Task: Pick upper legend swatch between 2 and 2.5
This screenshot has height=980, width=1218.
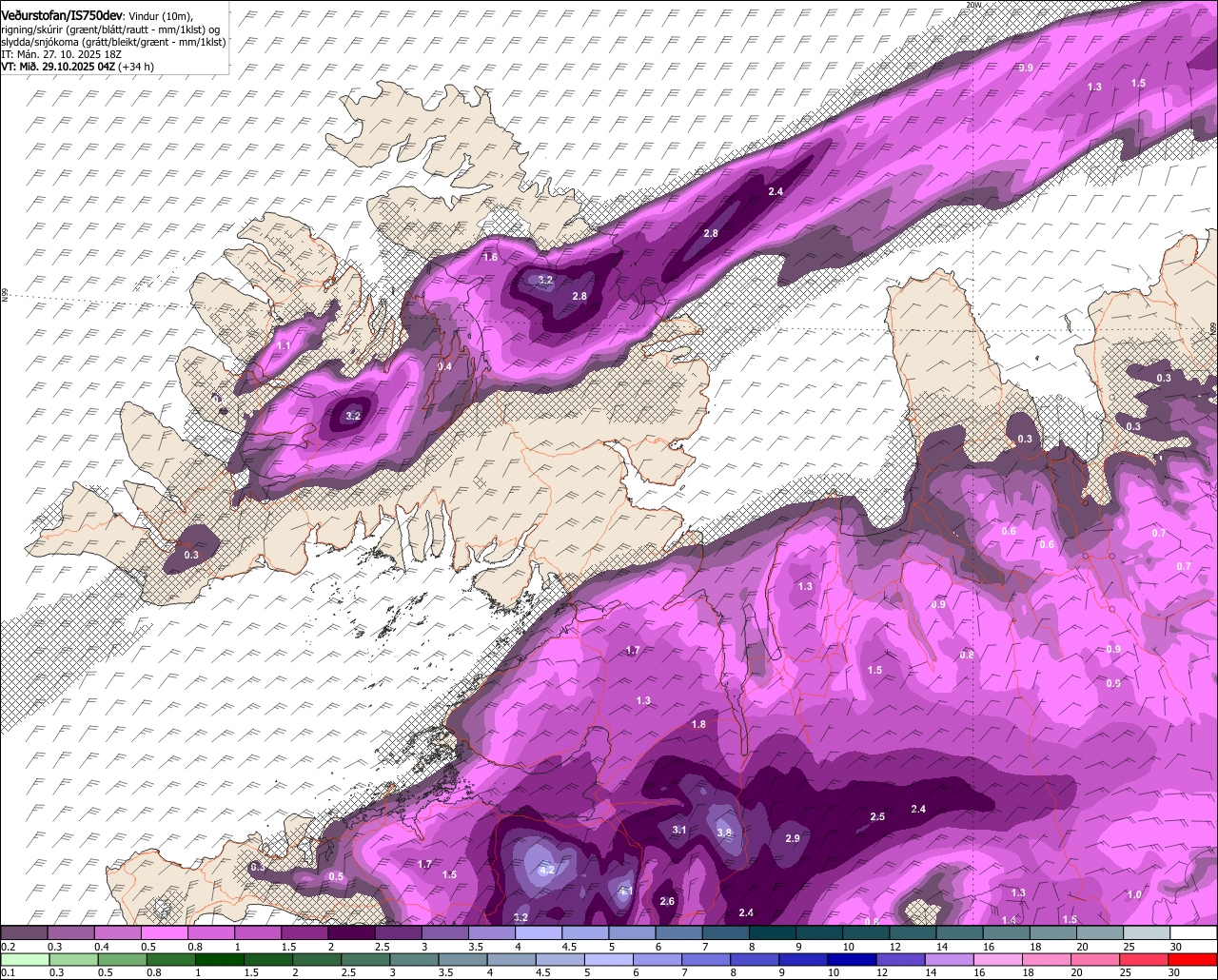Action: tap(352, 933)
